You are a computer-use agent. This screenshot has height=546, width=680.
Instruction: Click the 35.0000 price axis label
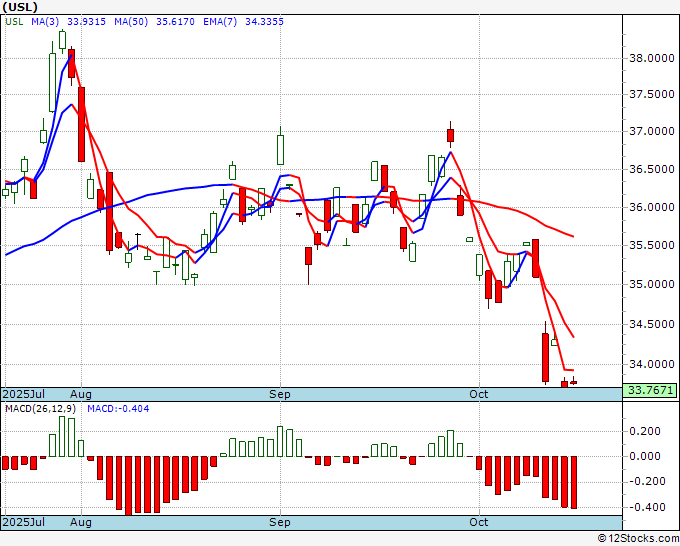652,284
